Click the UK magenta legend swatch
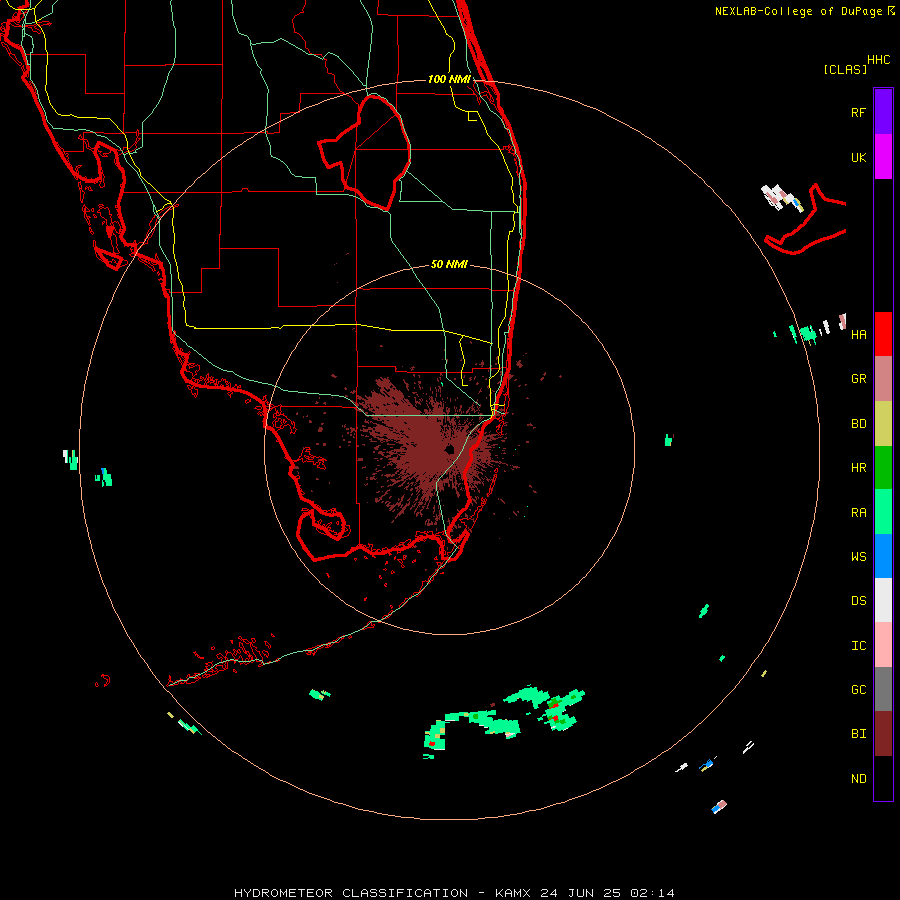 click(883, 157)
